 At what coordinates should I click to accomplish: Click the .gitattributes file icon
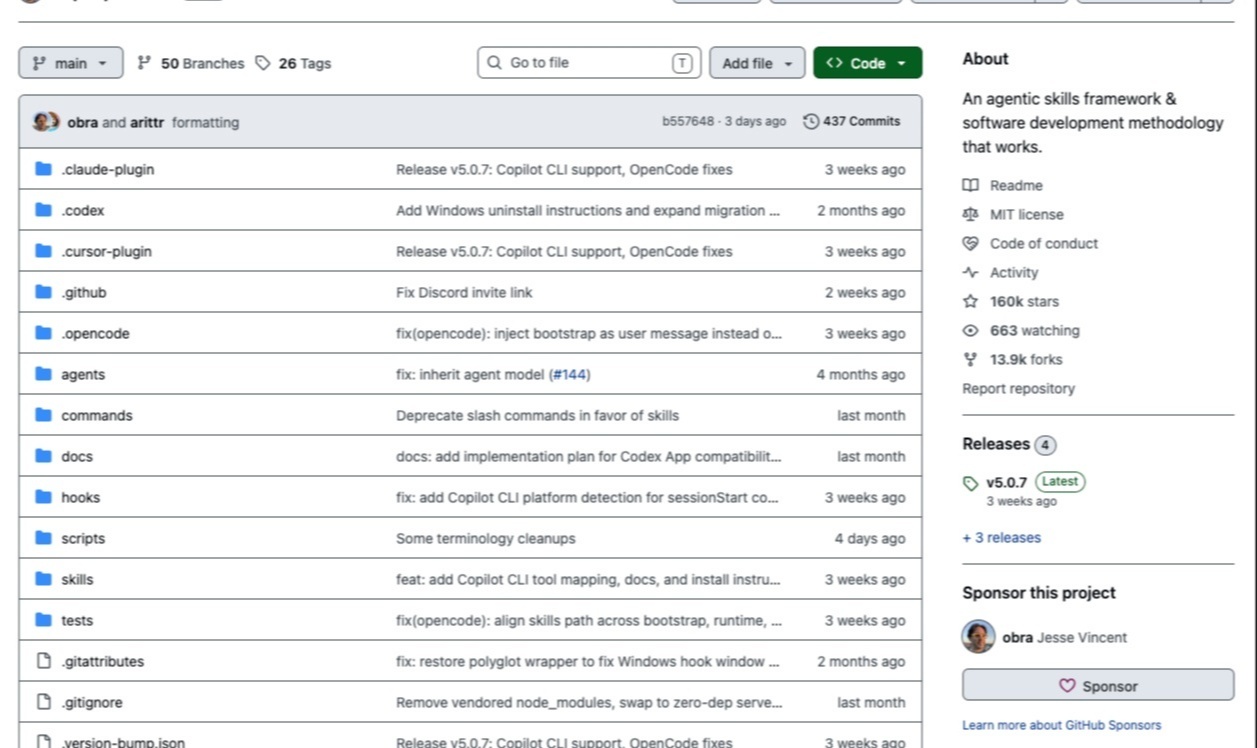pos(43,661)
